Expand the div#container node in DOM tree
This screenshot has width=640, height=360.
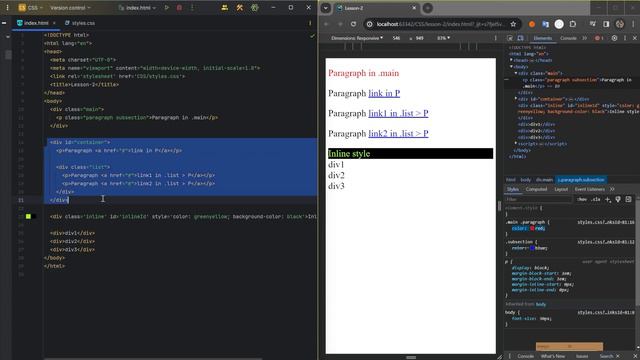click(516, 99)
